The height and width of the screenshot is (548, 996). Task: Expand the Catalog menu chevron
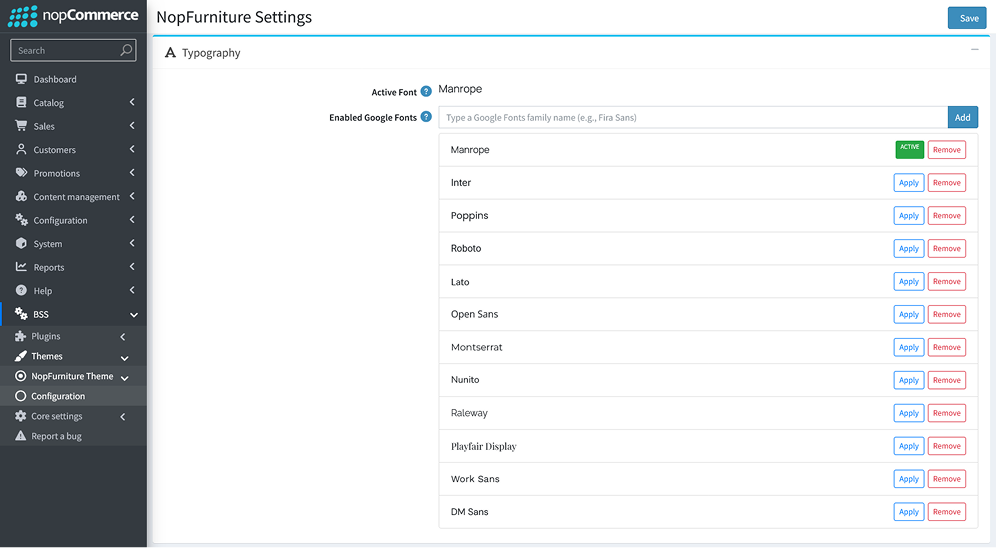click(132, 102)
